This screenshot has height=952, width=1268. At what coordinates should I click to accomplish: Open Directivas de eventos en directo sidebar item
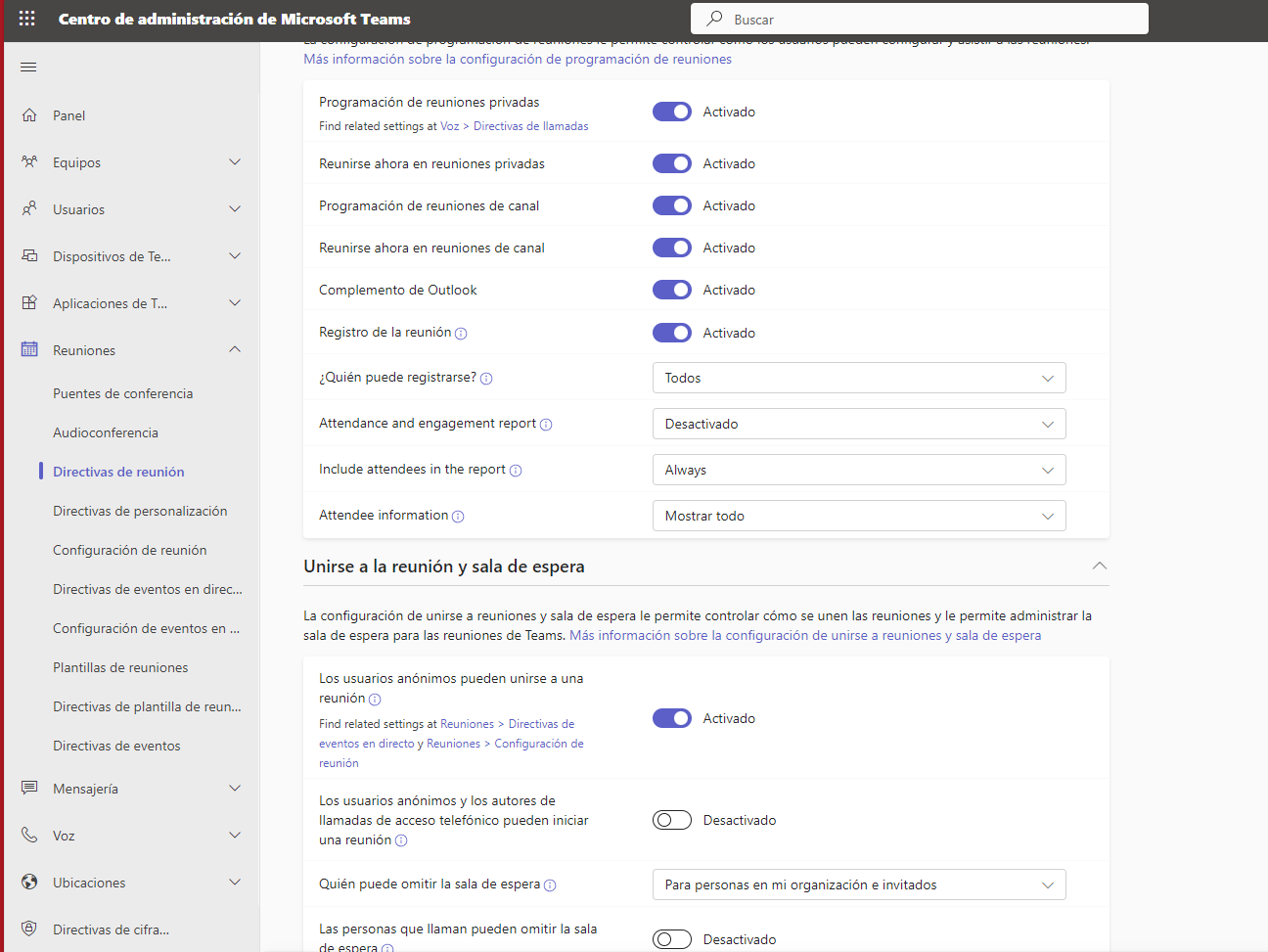pos(148,589)
